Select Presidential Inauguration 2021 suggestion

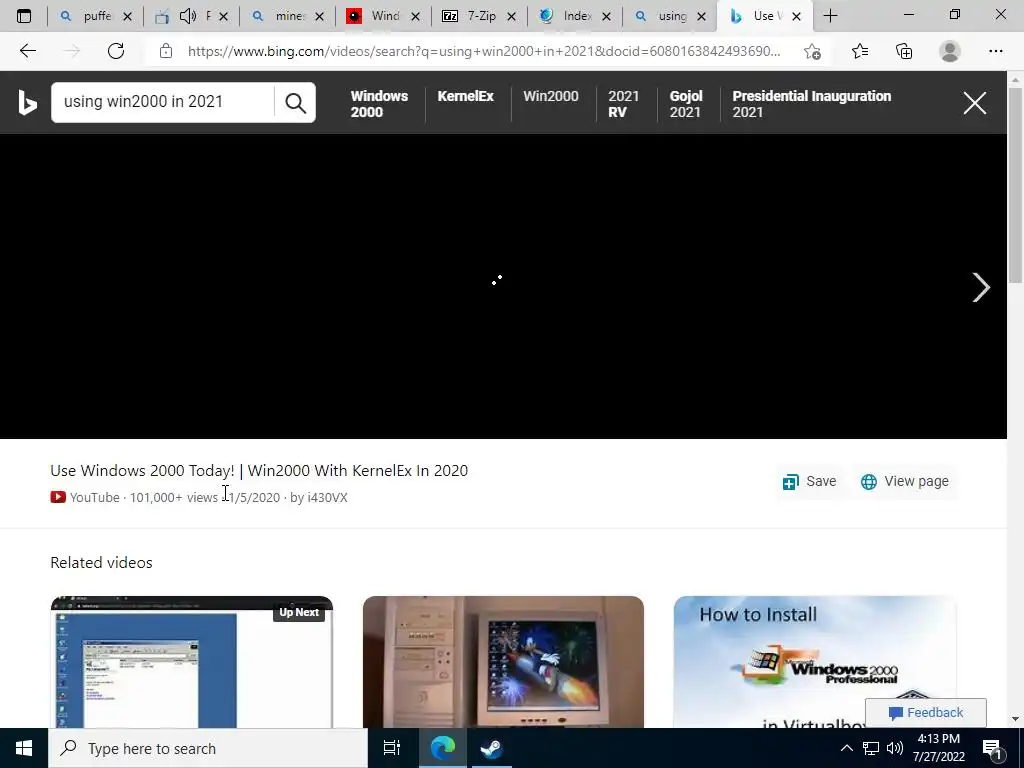coord(811,104)
